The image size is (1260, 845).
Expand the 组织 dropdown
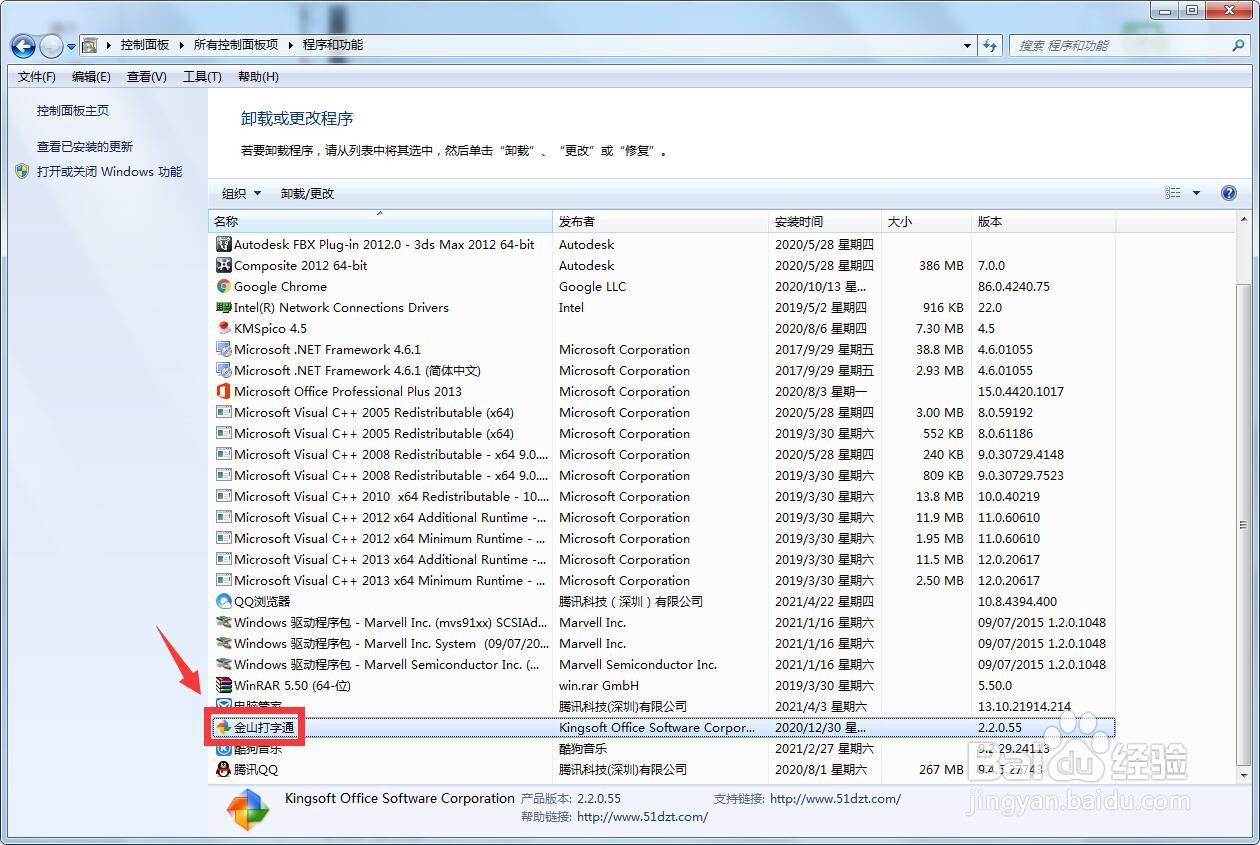coord(241,194)
